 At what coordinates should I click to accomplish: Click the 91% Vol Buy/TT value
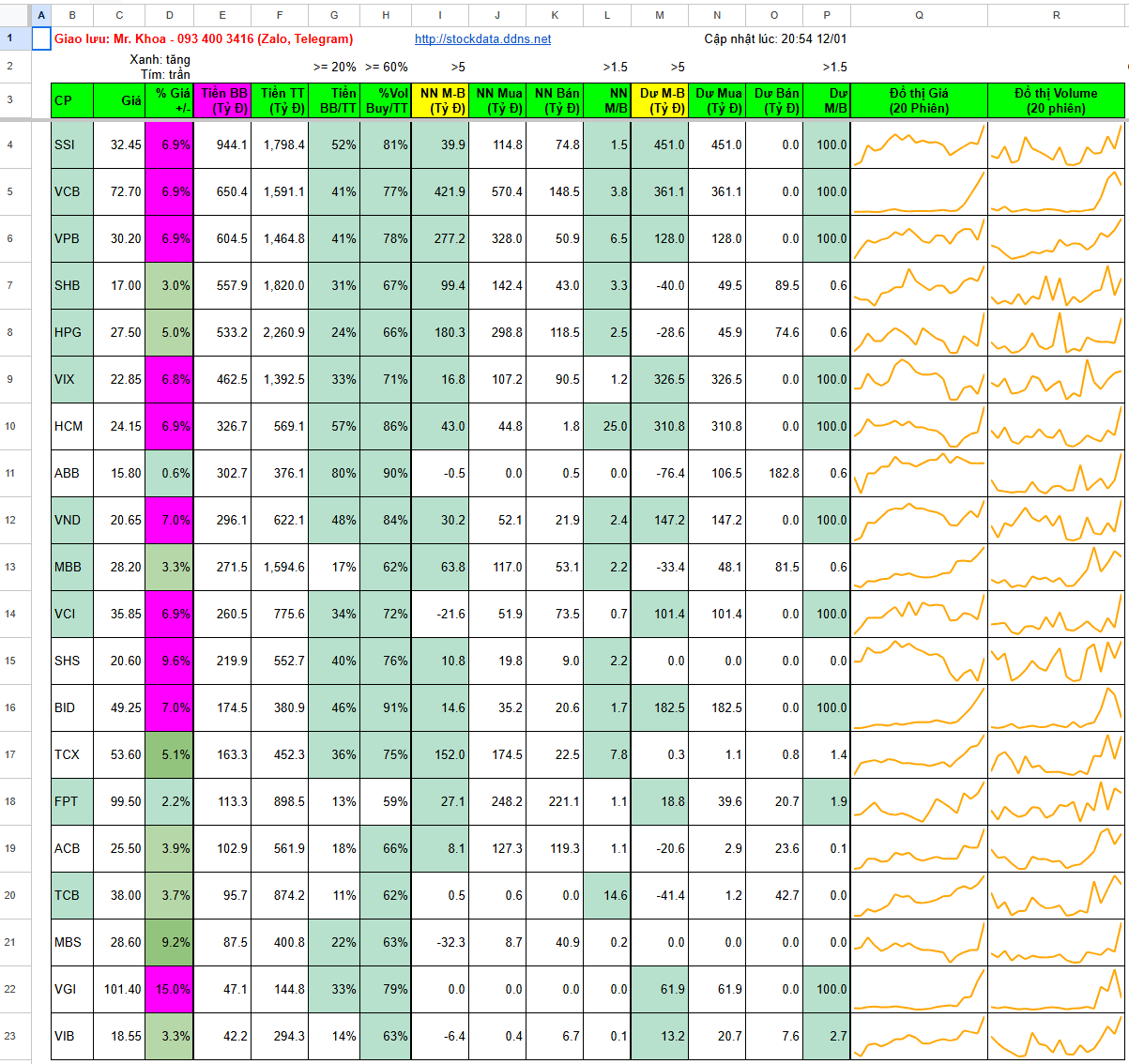click(386, 707)
